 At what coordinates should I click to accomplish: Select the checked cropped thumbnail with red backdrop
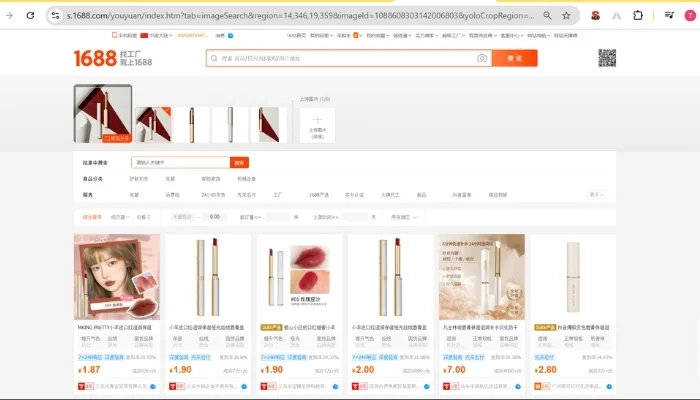pos(153,125)
